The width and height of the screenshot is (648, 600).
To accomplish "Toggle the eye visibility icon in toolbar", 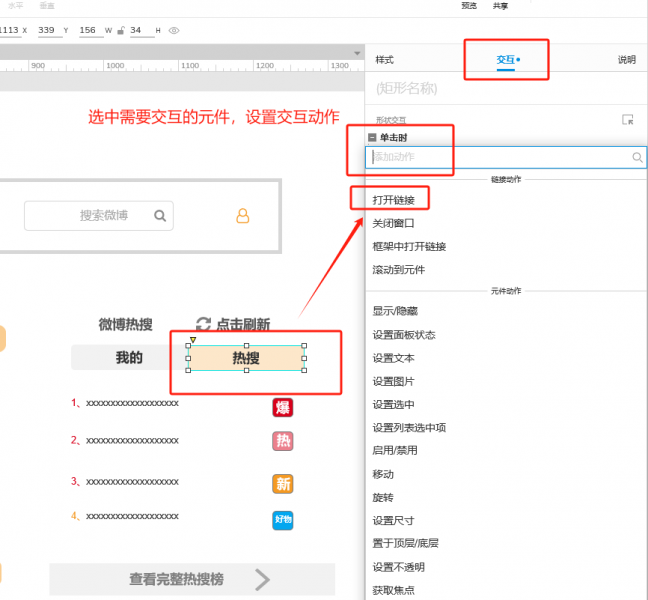I will coord(174,31).
